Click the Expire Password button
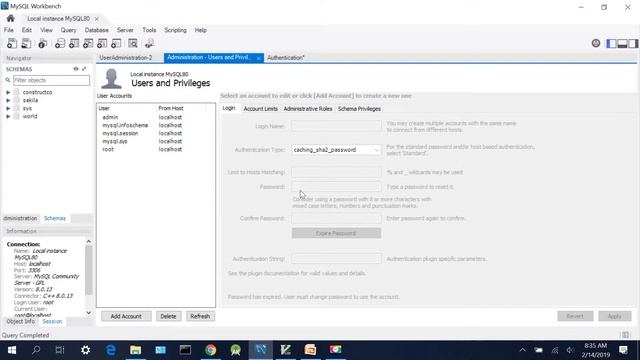Image resolution: width=640 pixels, height=360 pixels. click(336, 233)
